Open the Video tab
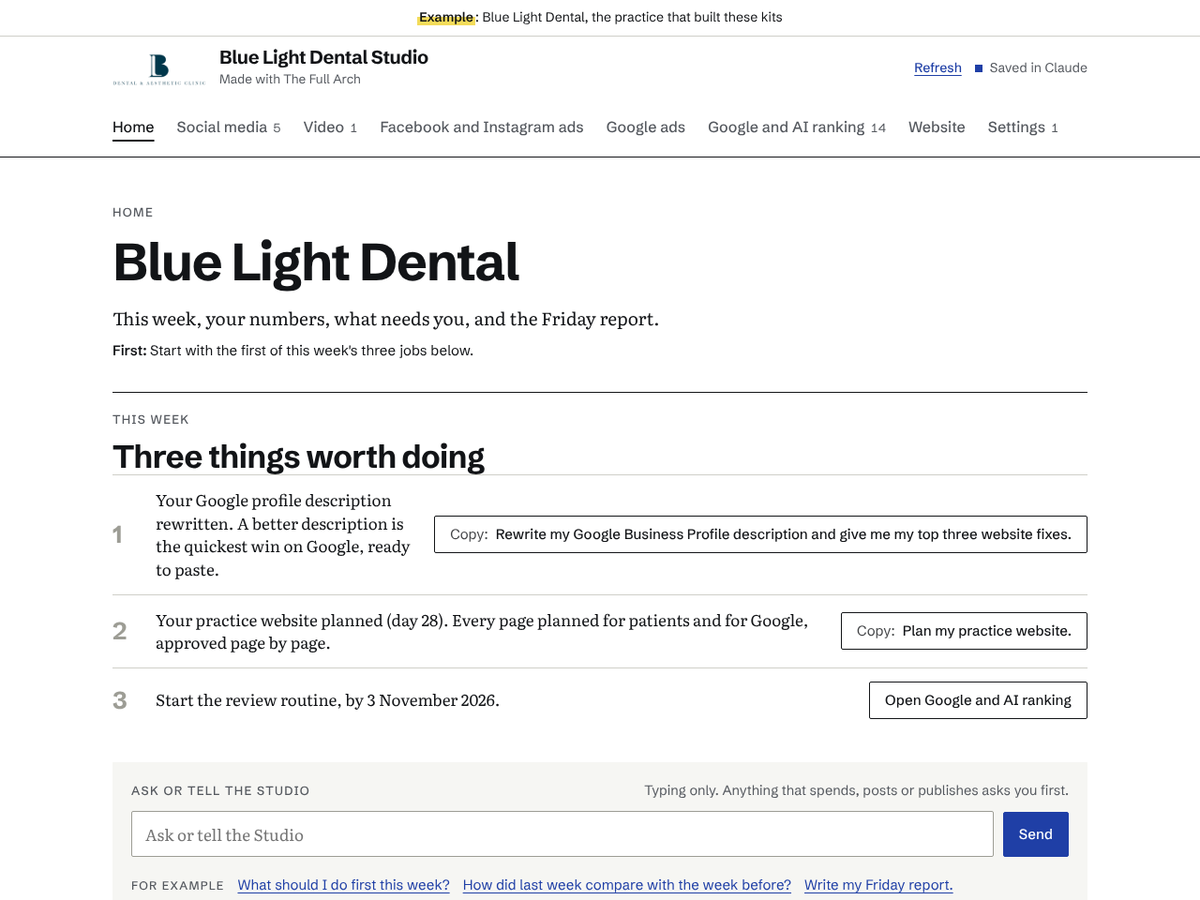This screenshot has width=1200, height=900. (330, 127)
